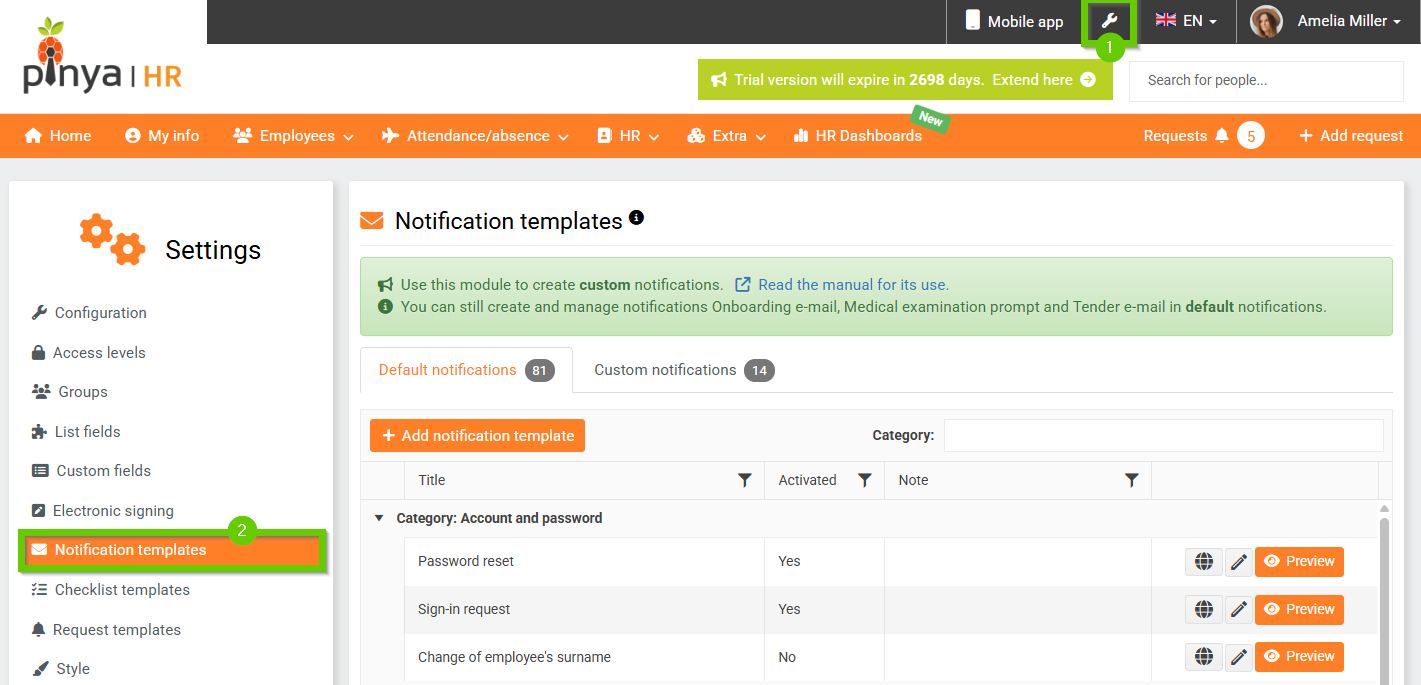Click the Title column filter icon
This screenshot has height=685, width=1421.
coord(744,481)
